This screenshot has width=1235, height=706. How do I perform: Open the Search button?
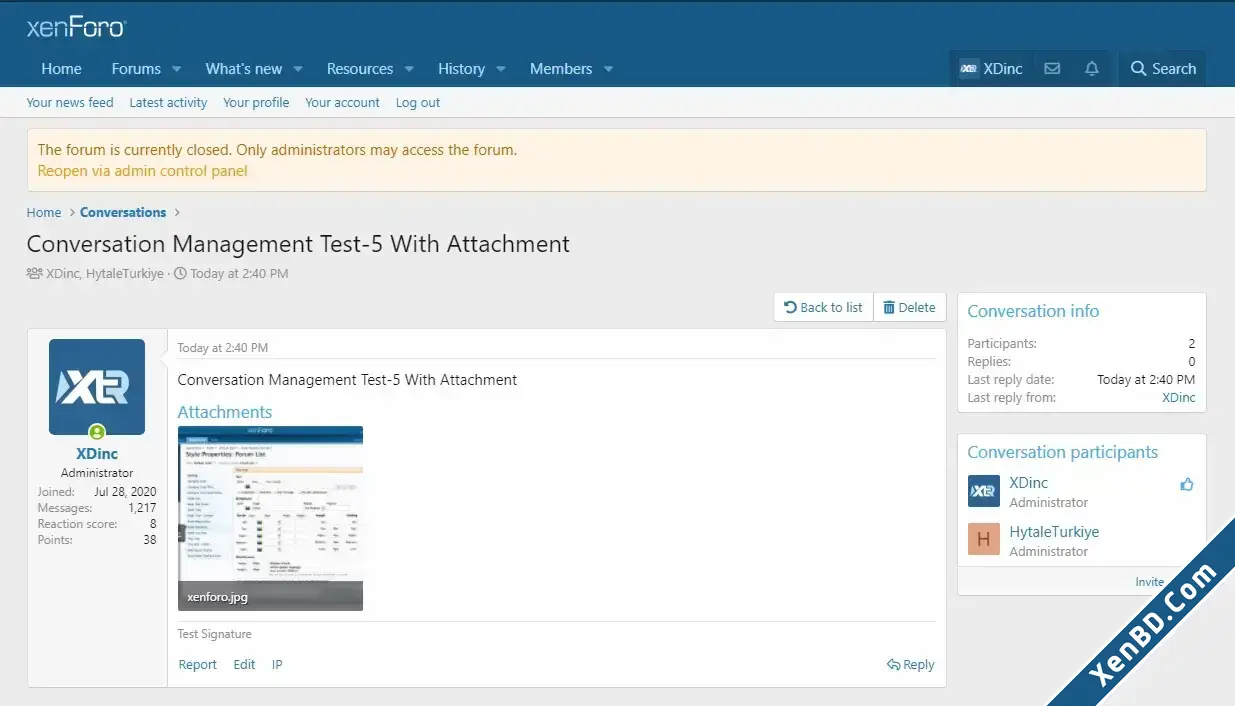click(1163, 69)
